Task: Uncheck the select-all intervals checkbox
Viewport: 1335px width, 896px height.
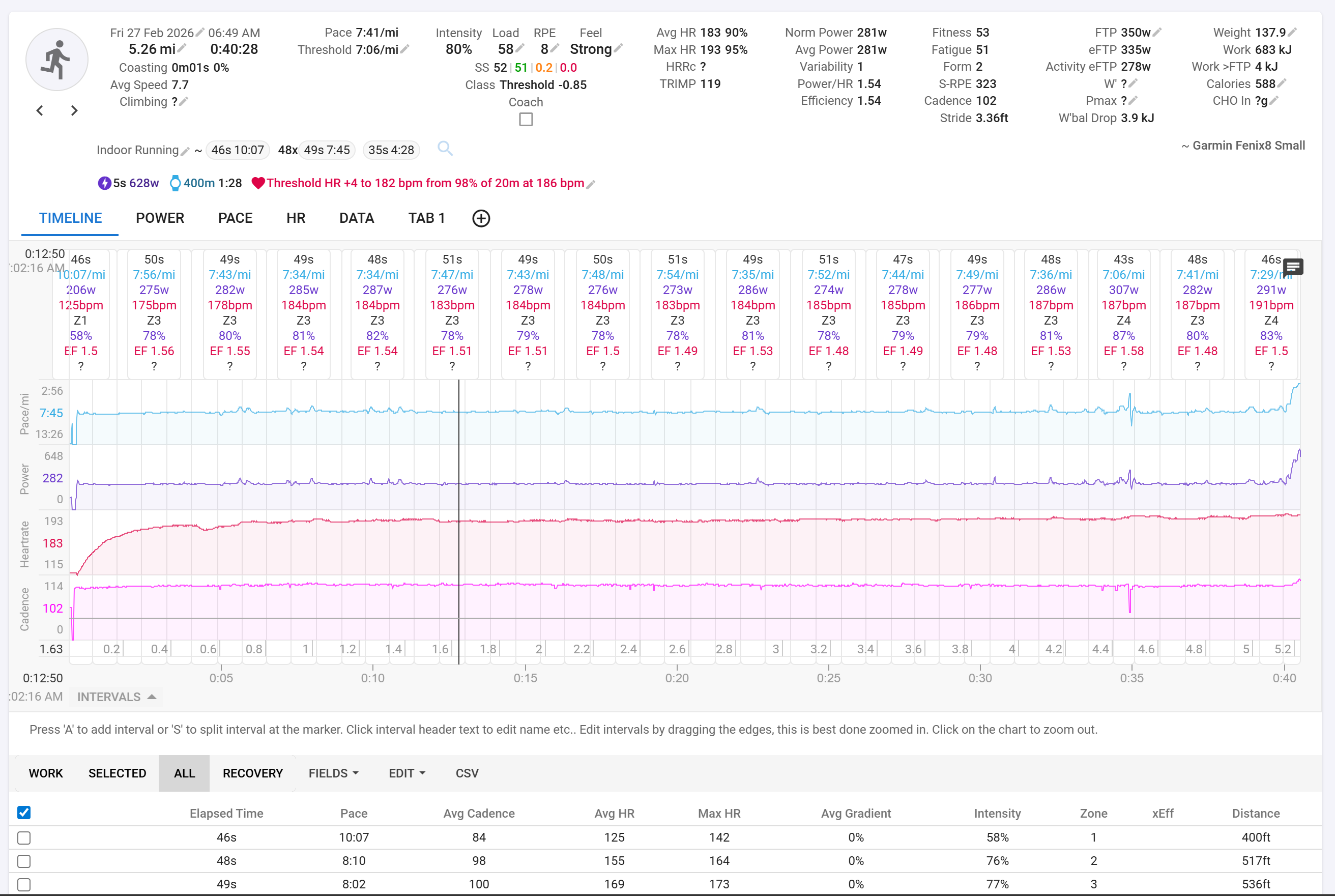Action: (x=24, y=813)
